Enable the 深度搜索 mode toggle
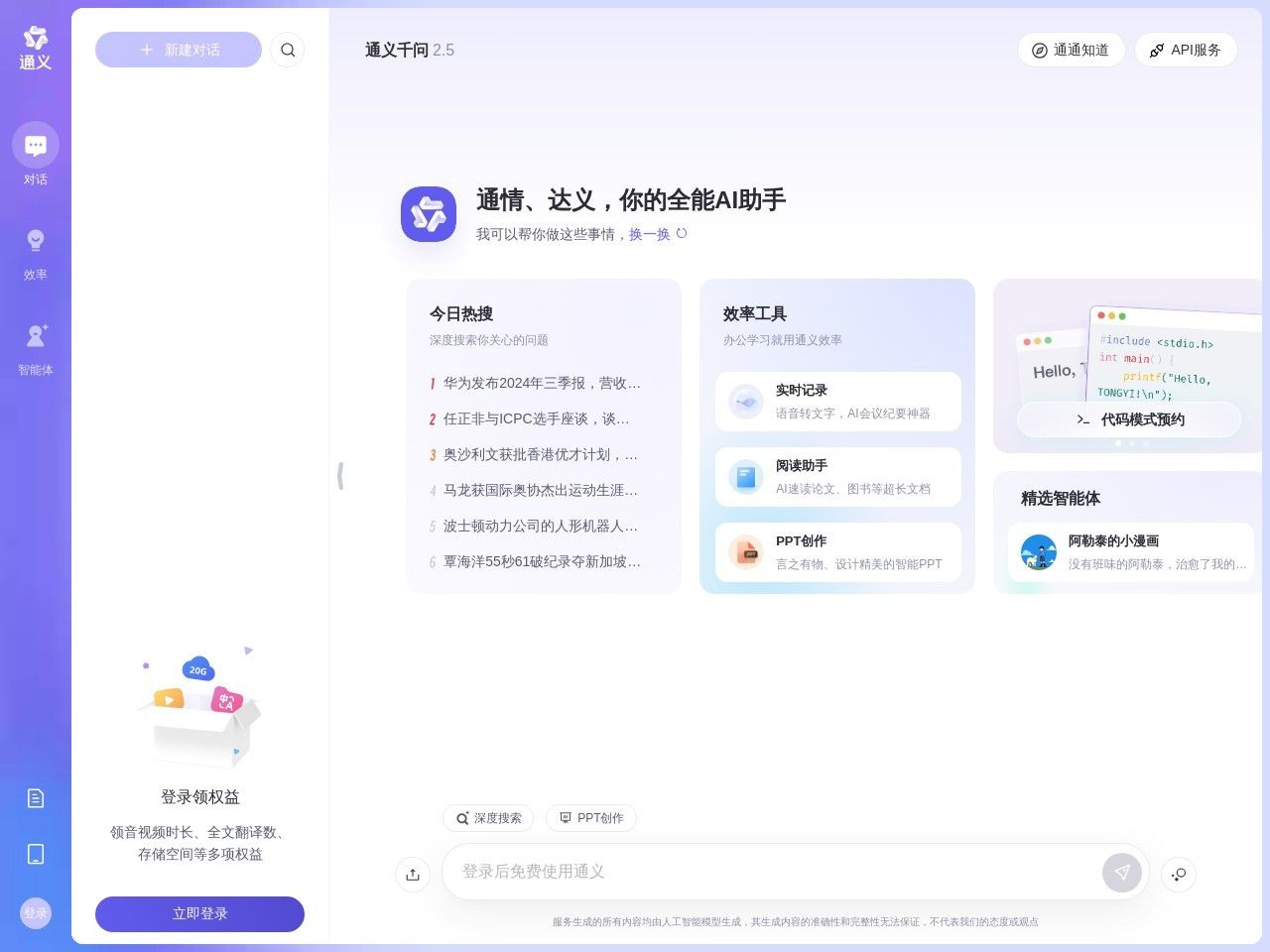1270x952 pixels. pos(487,818)
